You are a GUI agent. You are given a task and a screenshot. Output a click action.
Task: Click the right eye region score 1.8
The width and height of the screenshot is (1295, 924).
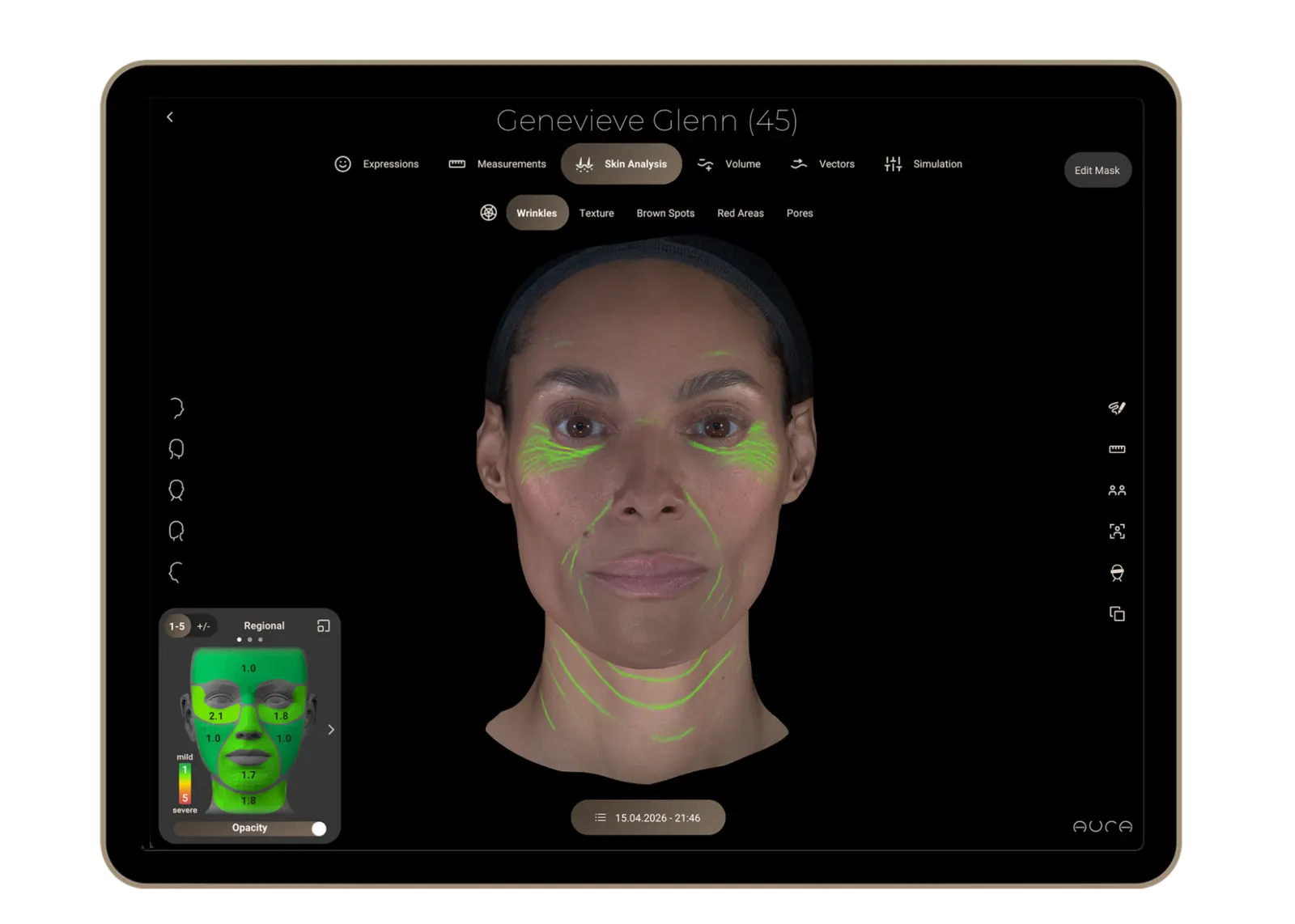[x=281, y=716]
